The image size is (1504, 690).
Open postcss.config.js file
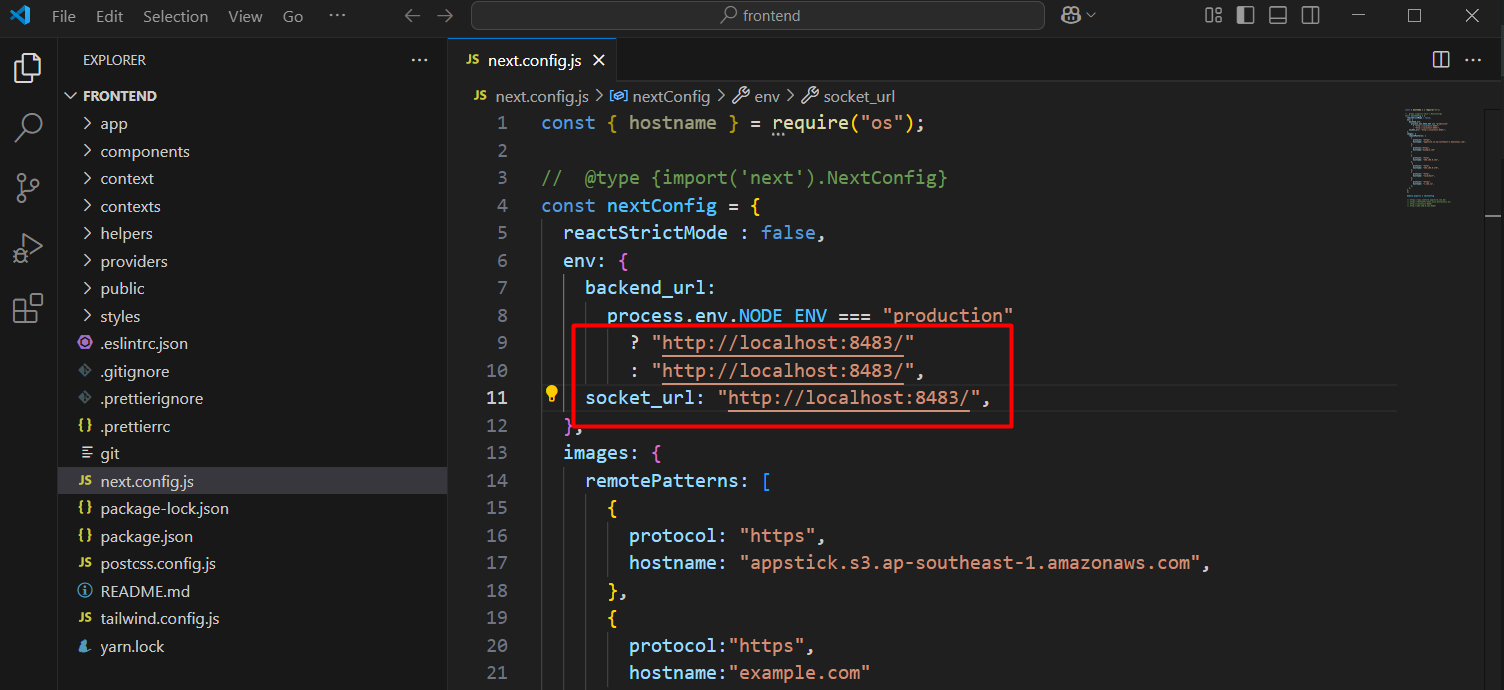point(252,564)
